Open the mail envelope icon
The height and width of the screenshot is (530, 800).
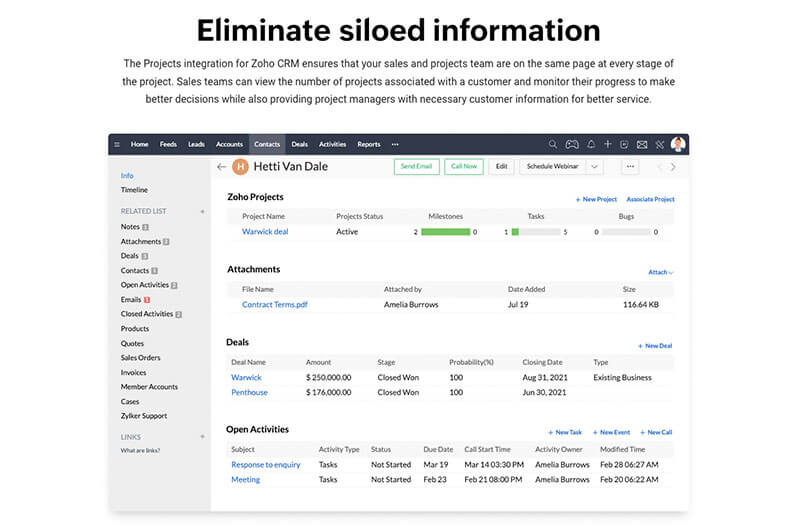tap(642, 144)
